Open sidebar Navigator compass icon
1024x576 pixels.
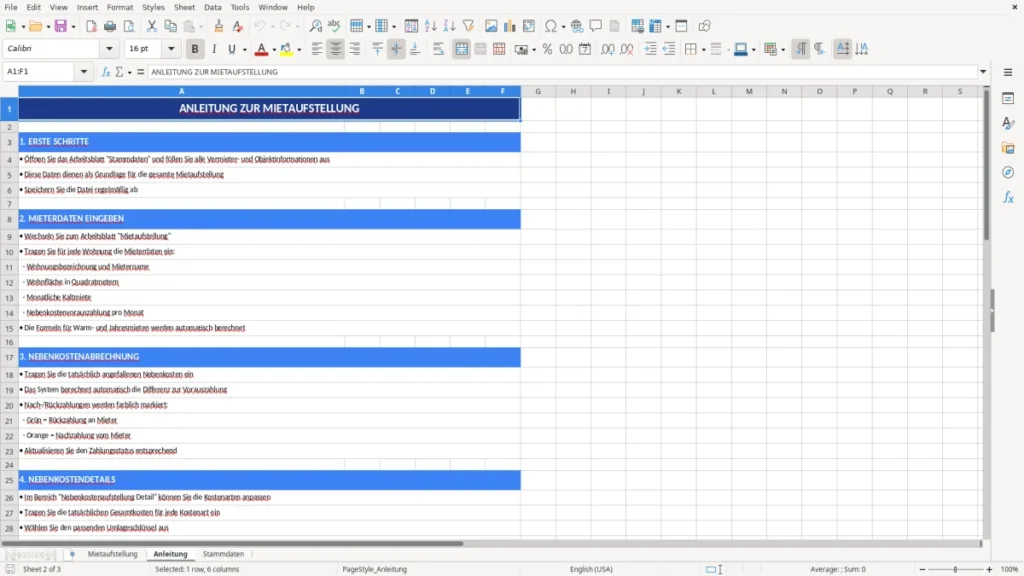click(x=1008, y=172)
